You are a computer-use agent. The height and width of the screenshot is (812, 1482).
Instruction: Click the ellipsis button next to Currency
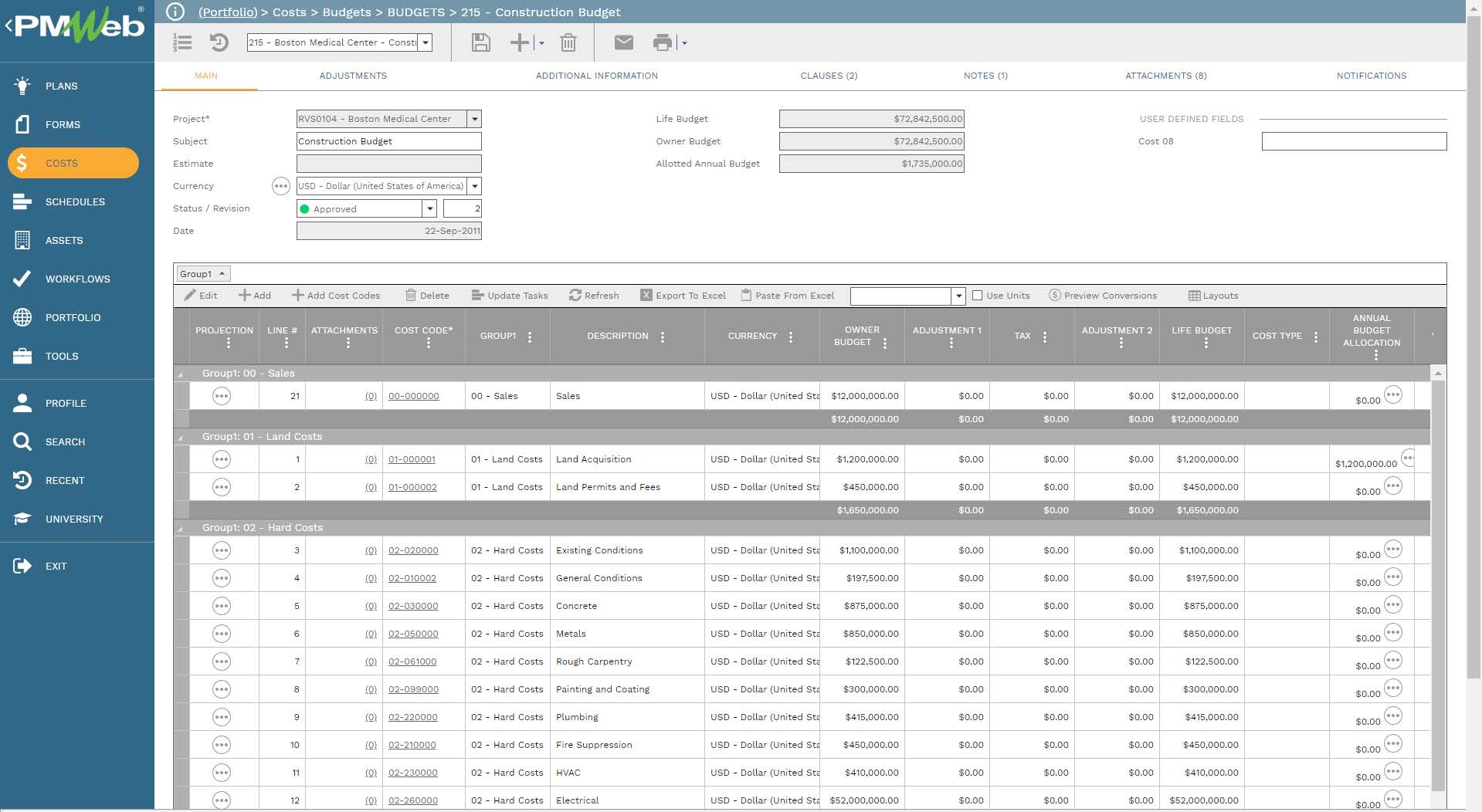(281, 186)
